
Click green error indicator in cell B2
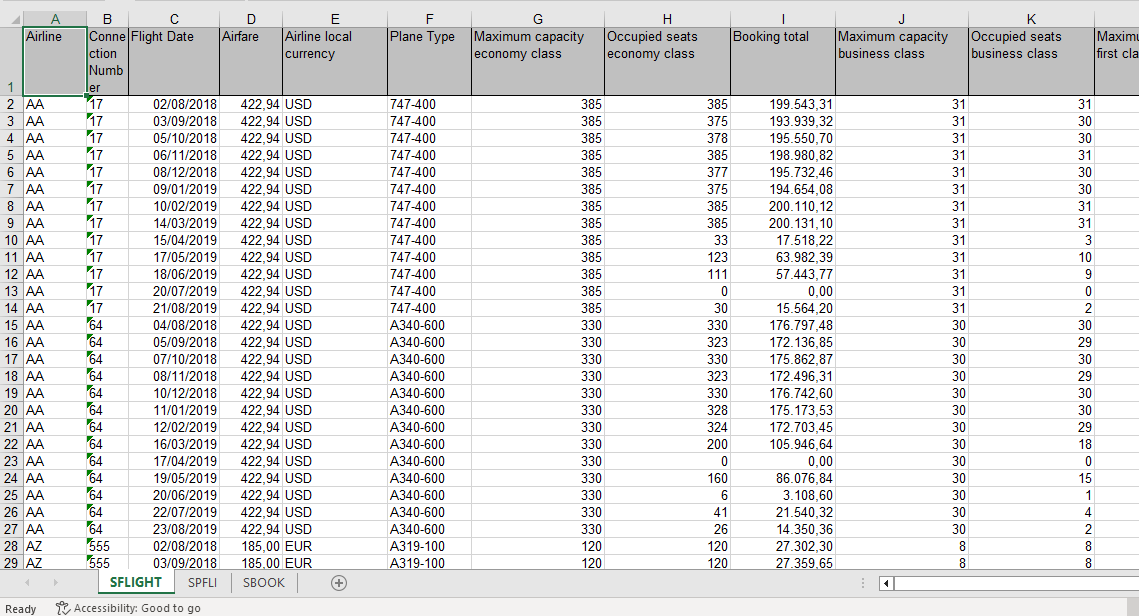click(91, 99)
